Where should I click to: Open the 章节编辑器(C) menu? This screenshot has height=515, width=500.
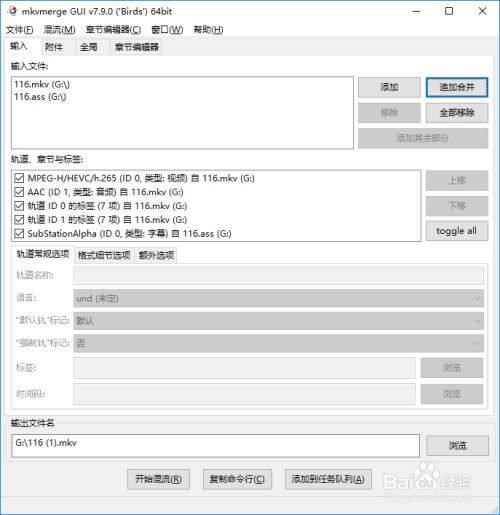click(x=113, y=30)
